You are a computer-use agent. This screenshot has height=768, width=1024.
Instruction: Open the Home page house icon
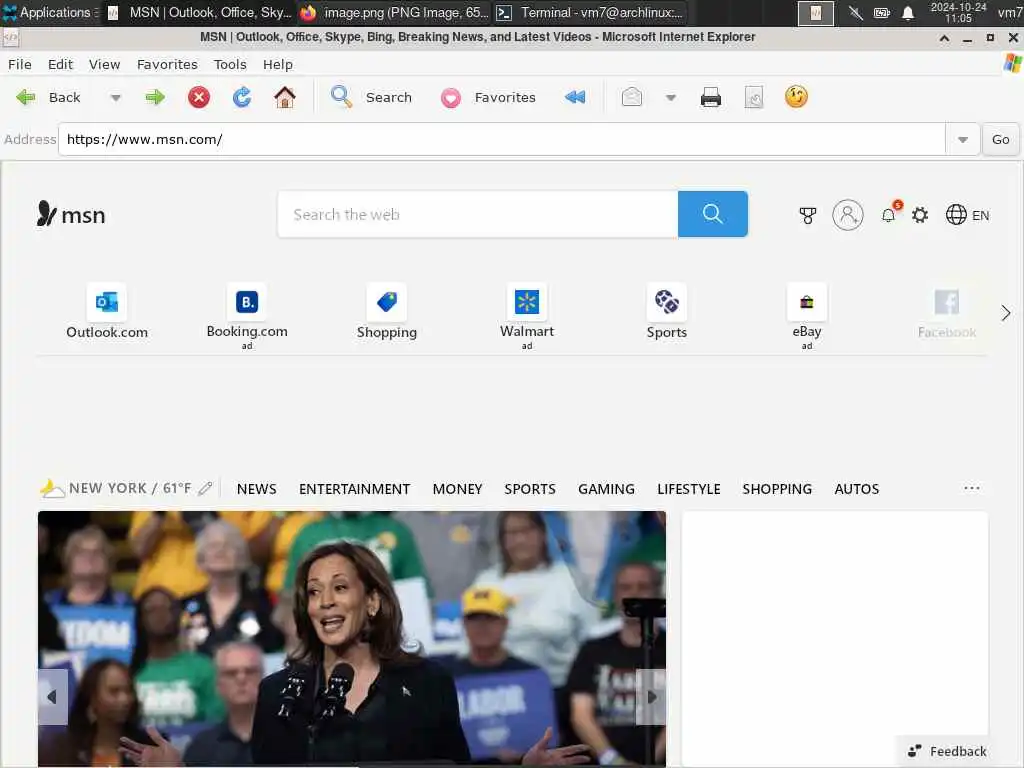[285, 97]
